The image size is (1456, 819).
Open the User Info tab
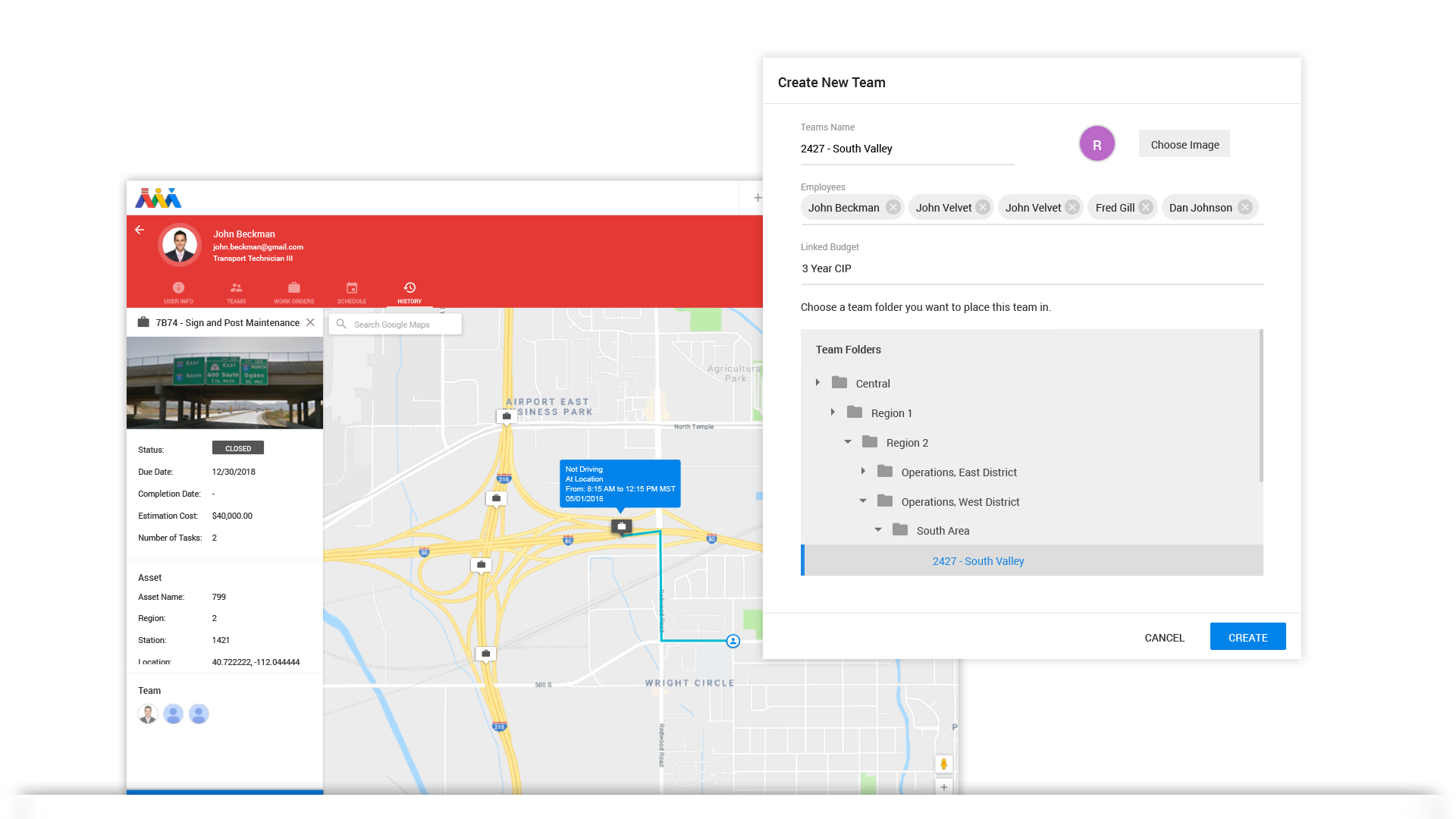(178, 293)
